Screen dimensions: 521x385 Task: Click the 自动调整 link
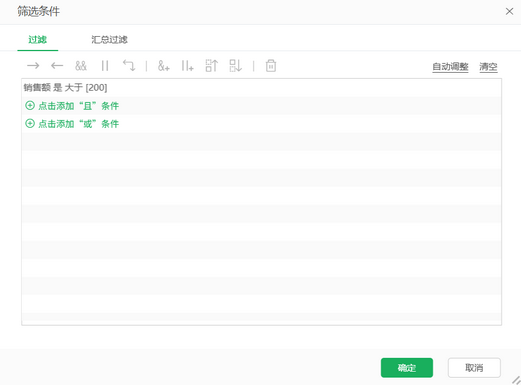pyautogui.click(x=450, y=67)
